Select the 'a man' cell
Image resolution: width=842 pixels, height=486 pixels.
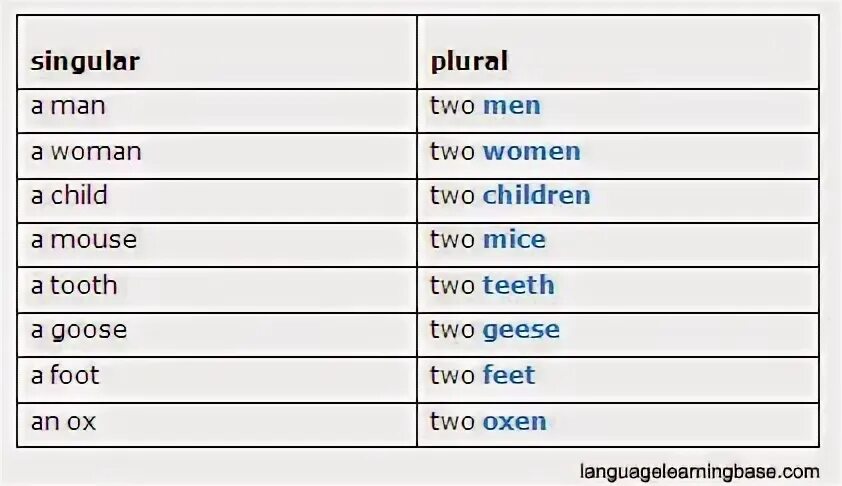coord(217,111)
